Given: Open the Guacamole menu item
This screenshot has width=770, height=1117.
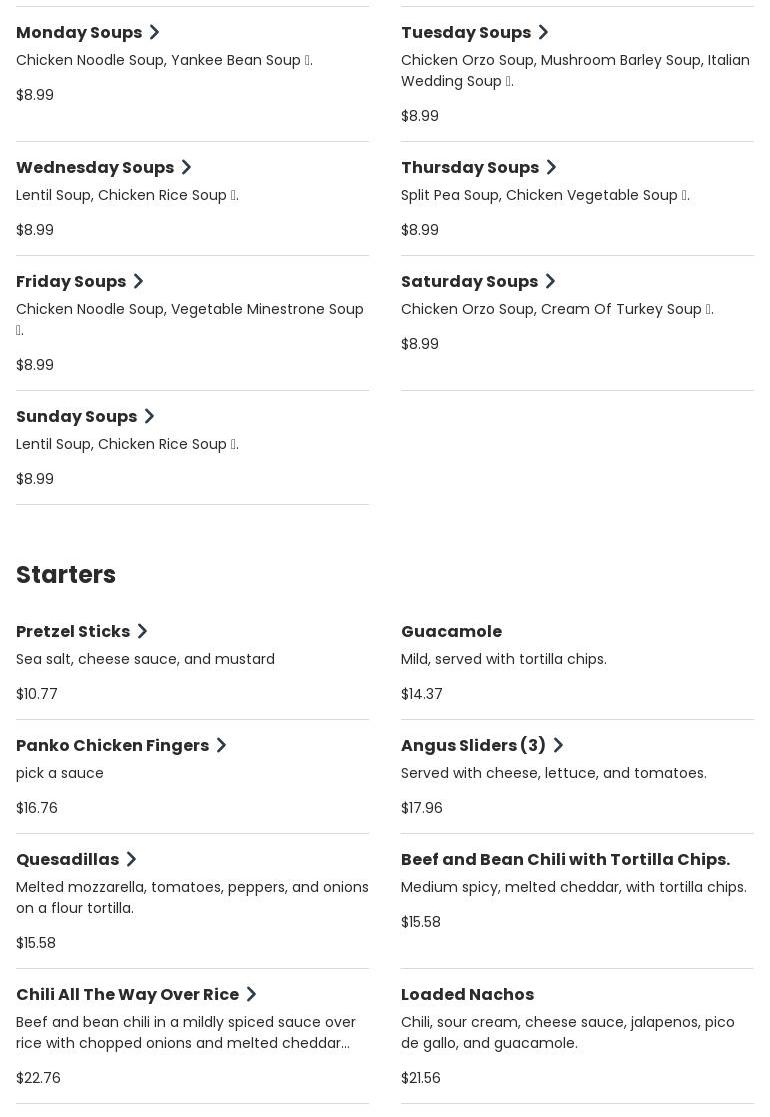Looking at the screenshot, I should click(451, 632).
